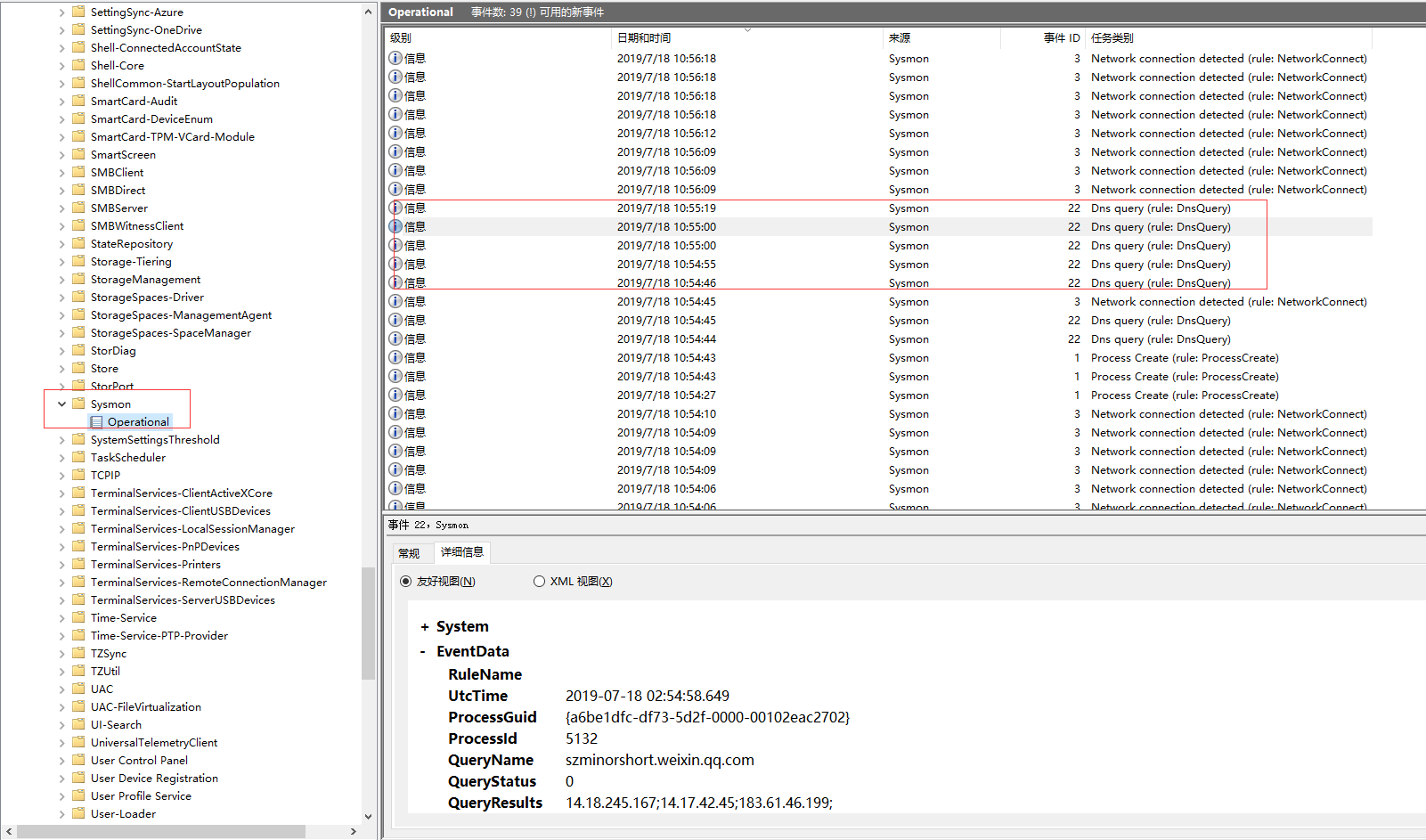Switch to the 常规 tab
Viewport: 1426px width, 840px height.
coord(409,553)
